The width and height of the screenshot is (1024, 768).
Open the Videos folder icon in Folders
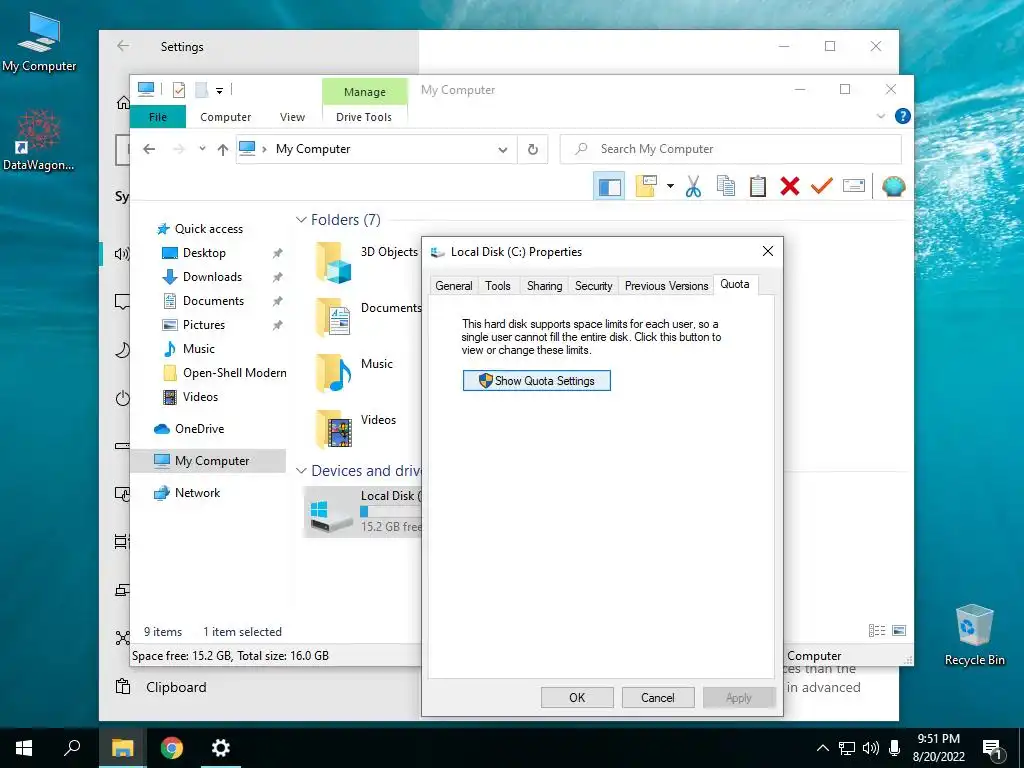click(x=334, y=429)
